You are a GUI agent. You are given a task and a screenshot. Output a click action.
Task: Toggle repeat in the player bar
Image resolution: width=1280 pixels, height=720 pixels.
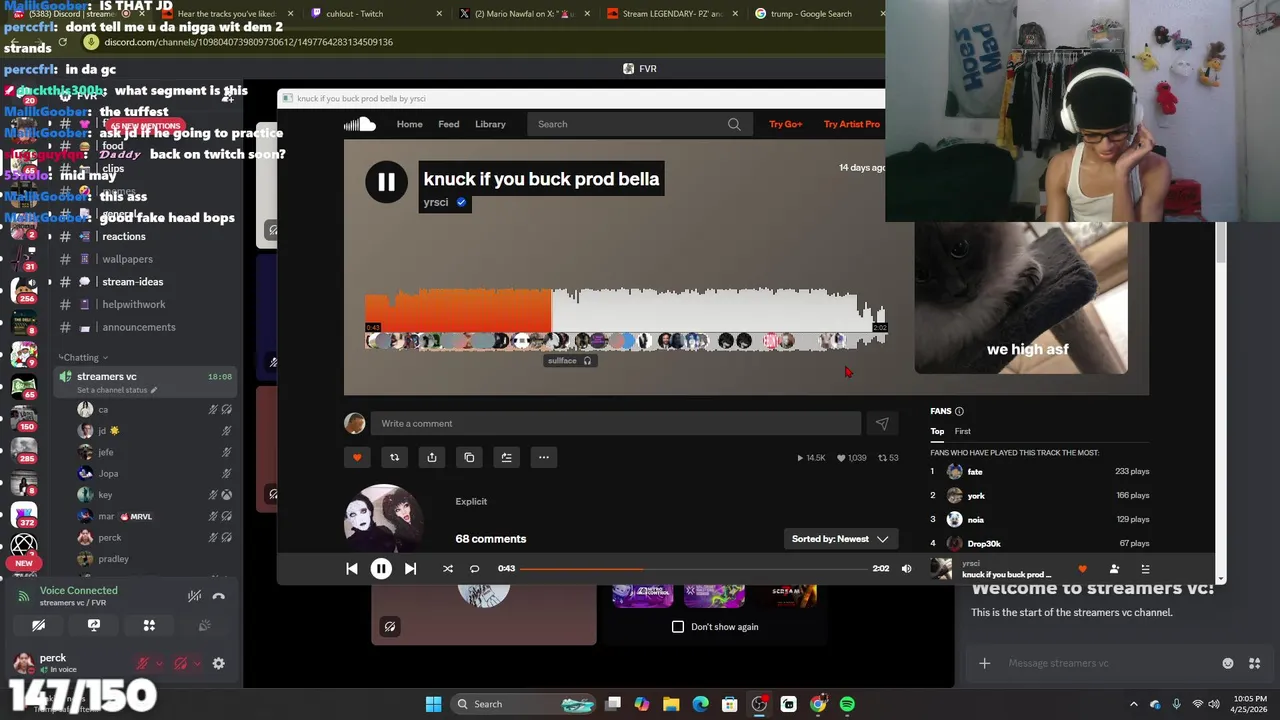click(x=475, y=568)
